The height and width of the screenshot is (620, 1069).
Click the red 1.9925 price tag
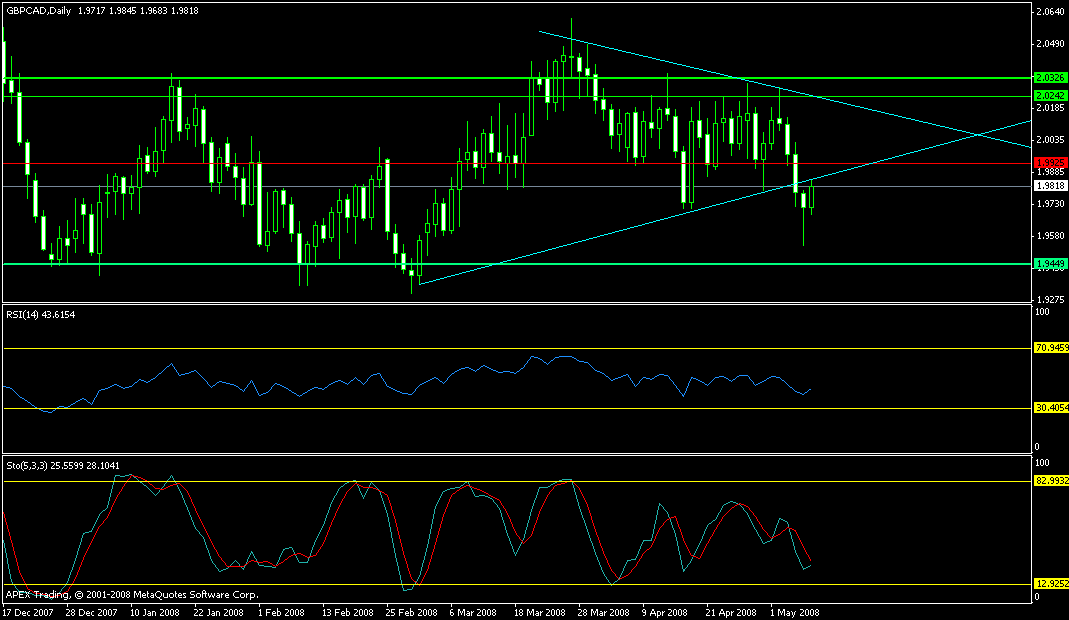point(1049,162)
